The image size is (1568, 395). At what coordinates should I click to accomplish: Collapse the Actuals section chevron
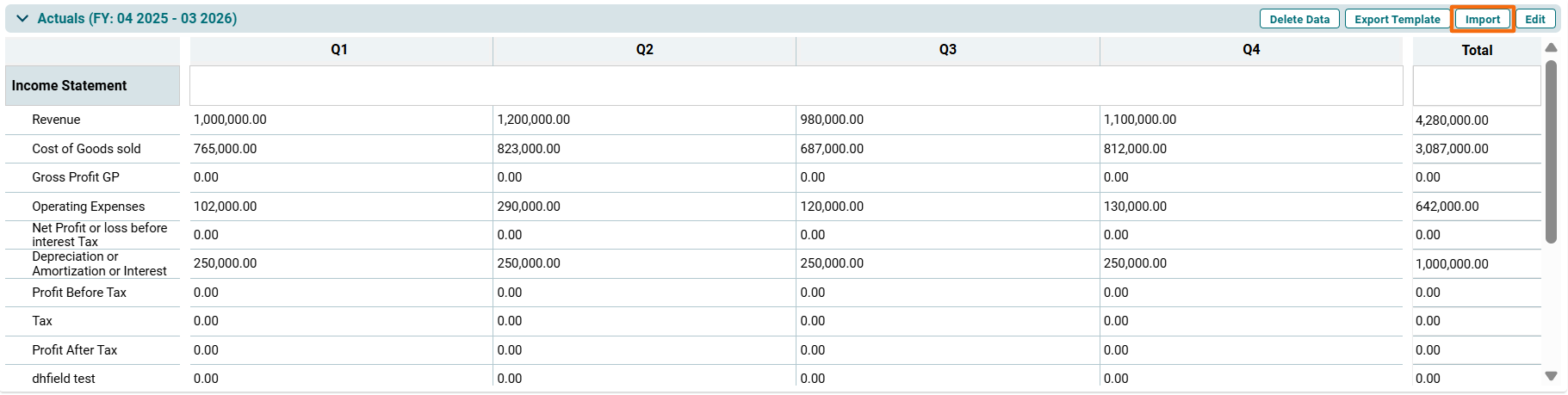click(x=22, y=19)
